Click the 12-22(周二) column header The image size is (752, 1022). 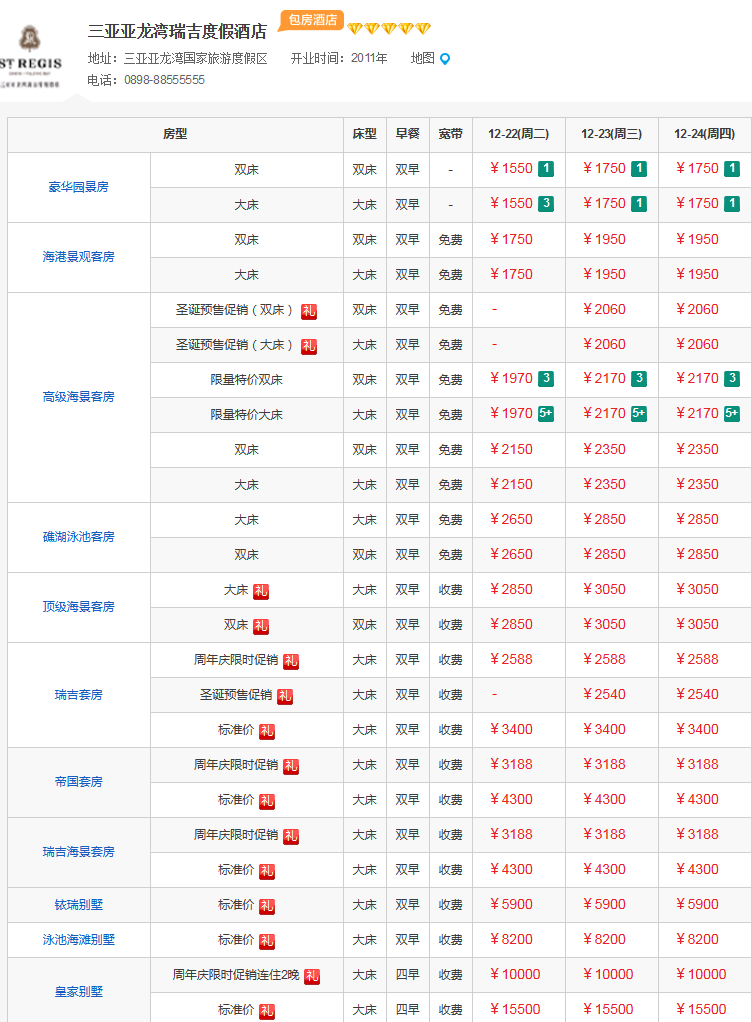pyautogui.click(x=519, y=134)
